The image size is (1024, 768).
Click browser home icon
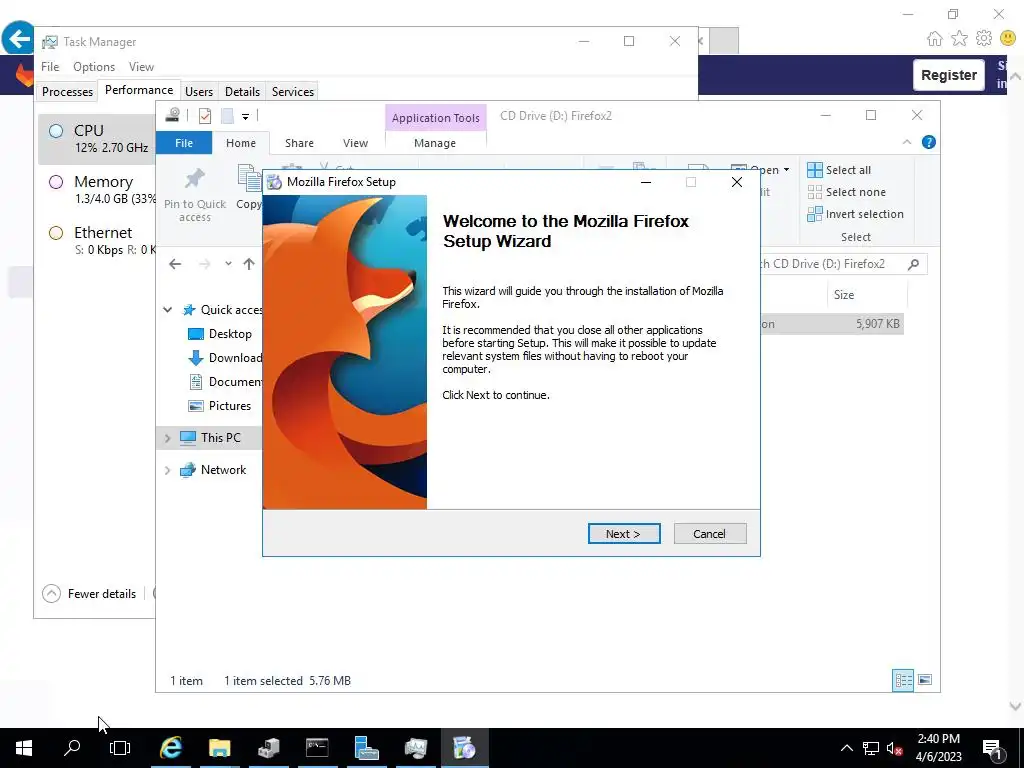point(935,39)
